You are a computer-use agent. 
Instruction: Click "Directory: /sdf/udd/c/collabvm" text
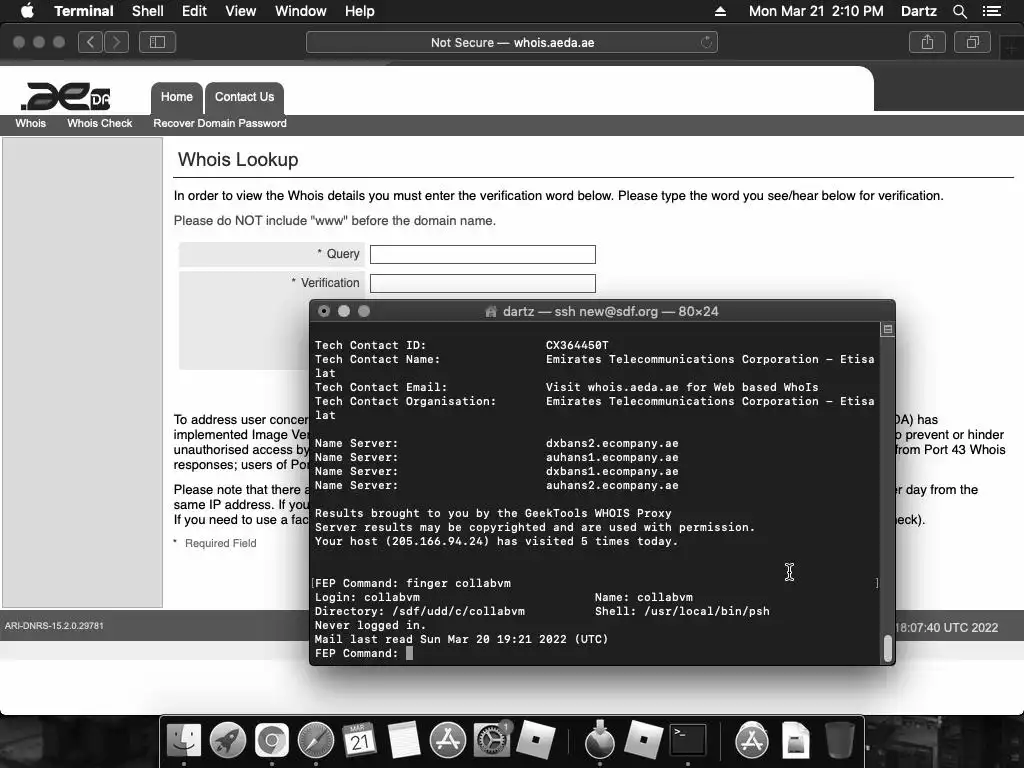(x=420, y=611)
